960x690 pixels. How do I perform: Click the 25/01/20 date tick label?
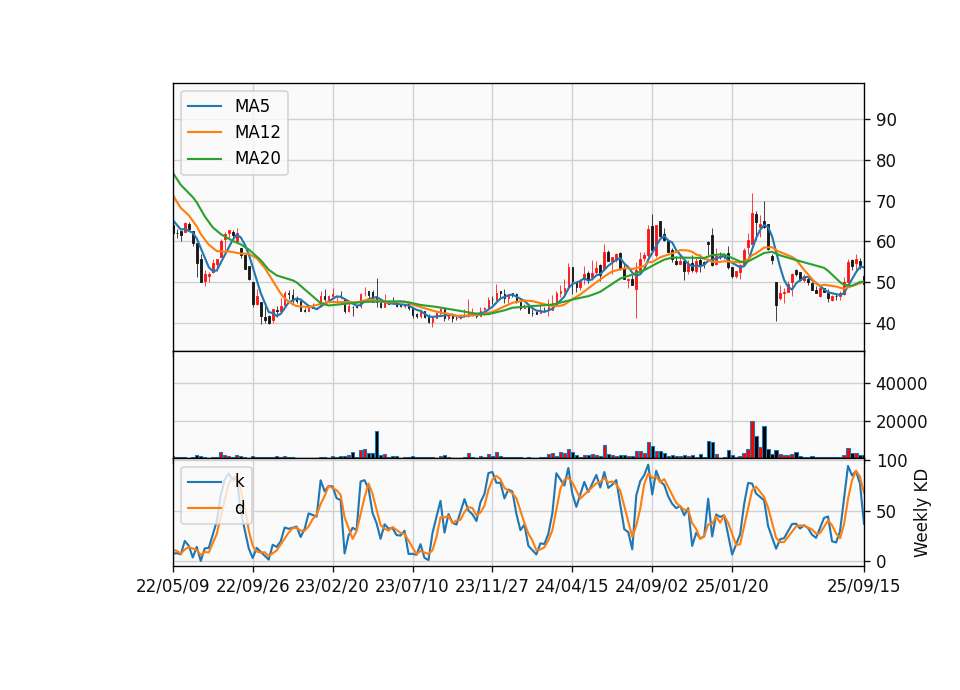point(732,587)
